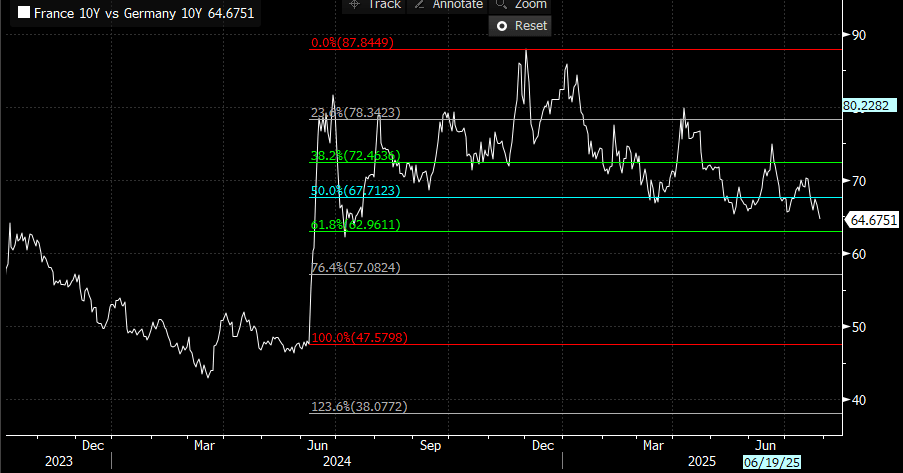The height and width of the screenshot is (473, 903).
Task: Click the 2023 Dec label on time axis
Action: tap(93, 446)
